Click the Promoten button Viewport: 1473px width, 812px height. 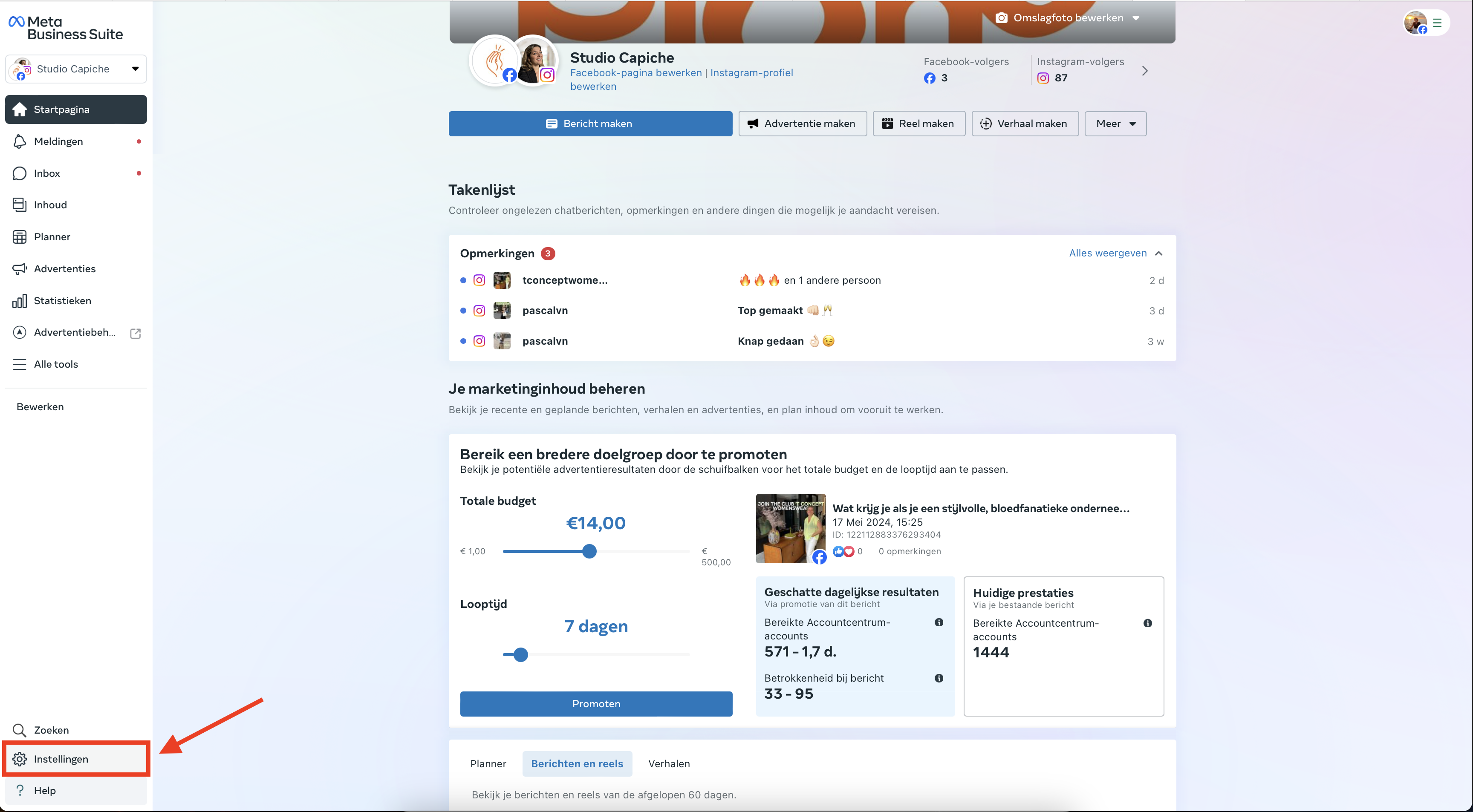click(x=596, y=703)
